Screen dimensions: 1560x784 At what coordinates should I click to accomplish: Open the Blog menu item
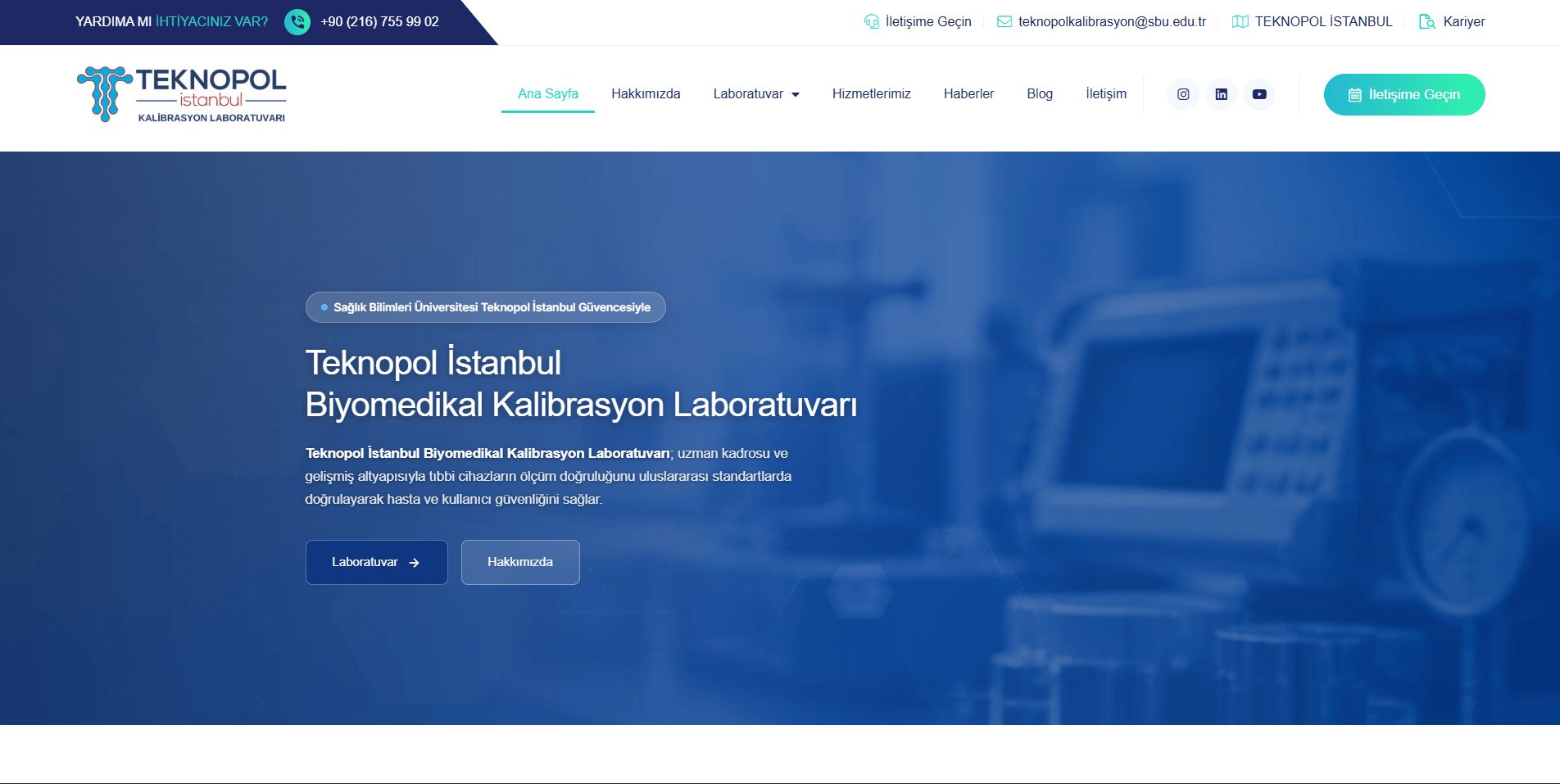coord(1040,93)
